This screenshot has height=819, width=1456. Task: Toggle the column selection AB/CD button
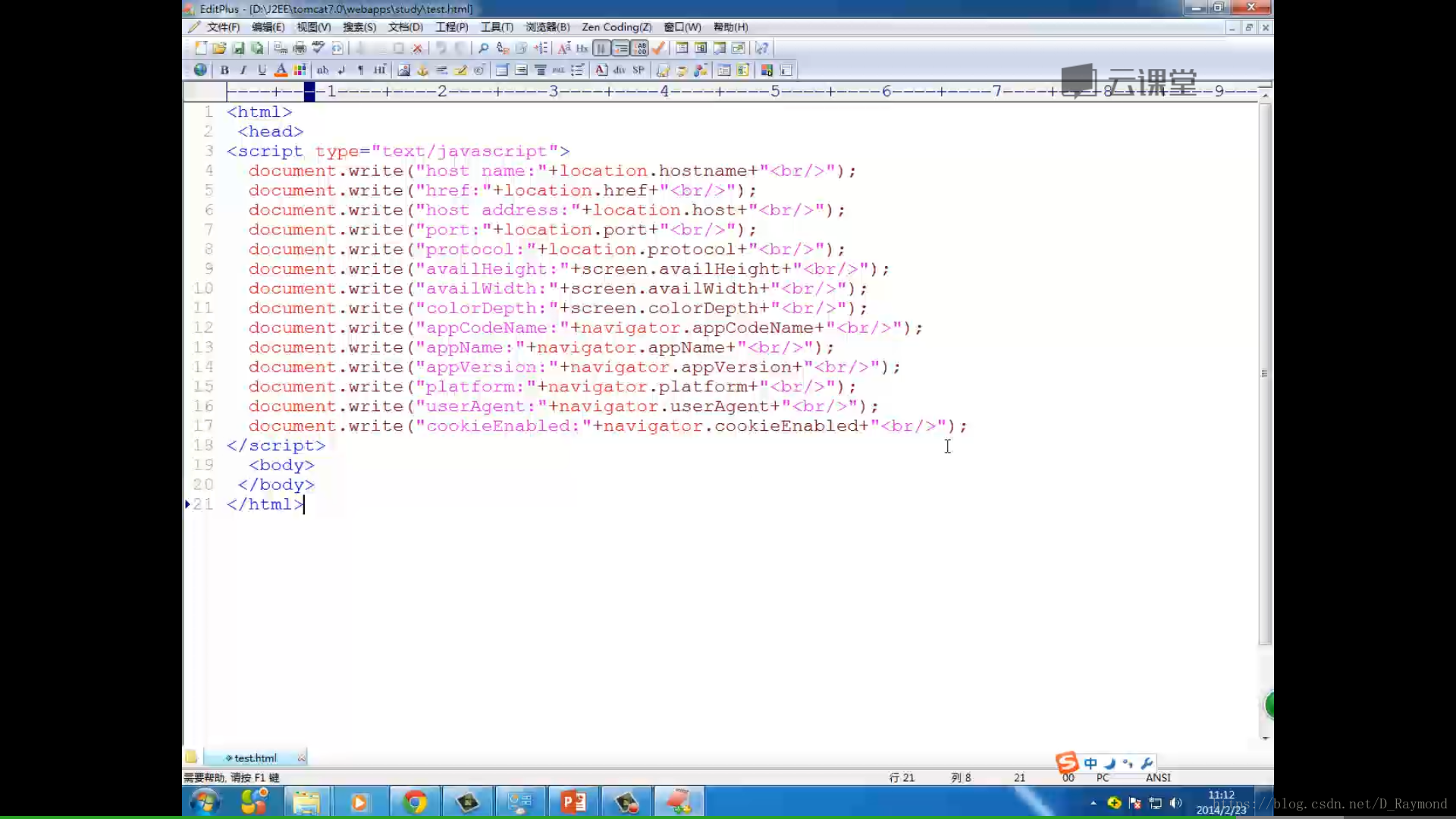(639, 48)
